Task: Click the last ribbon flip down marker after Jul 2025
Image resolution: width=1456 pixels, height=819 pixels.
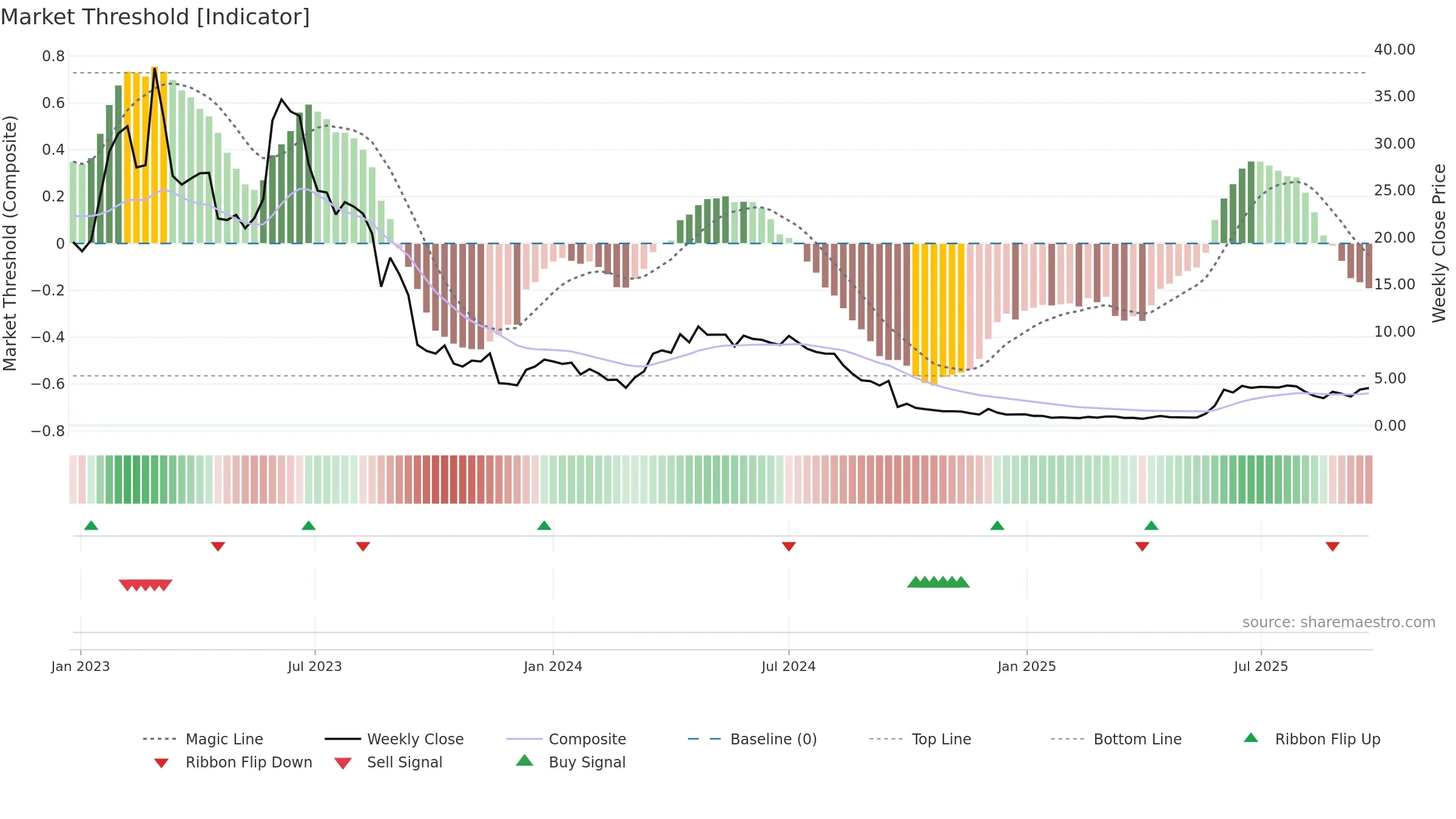Action: point(1333,547)
